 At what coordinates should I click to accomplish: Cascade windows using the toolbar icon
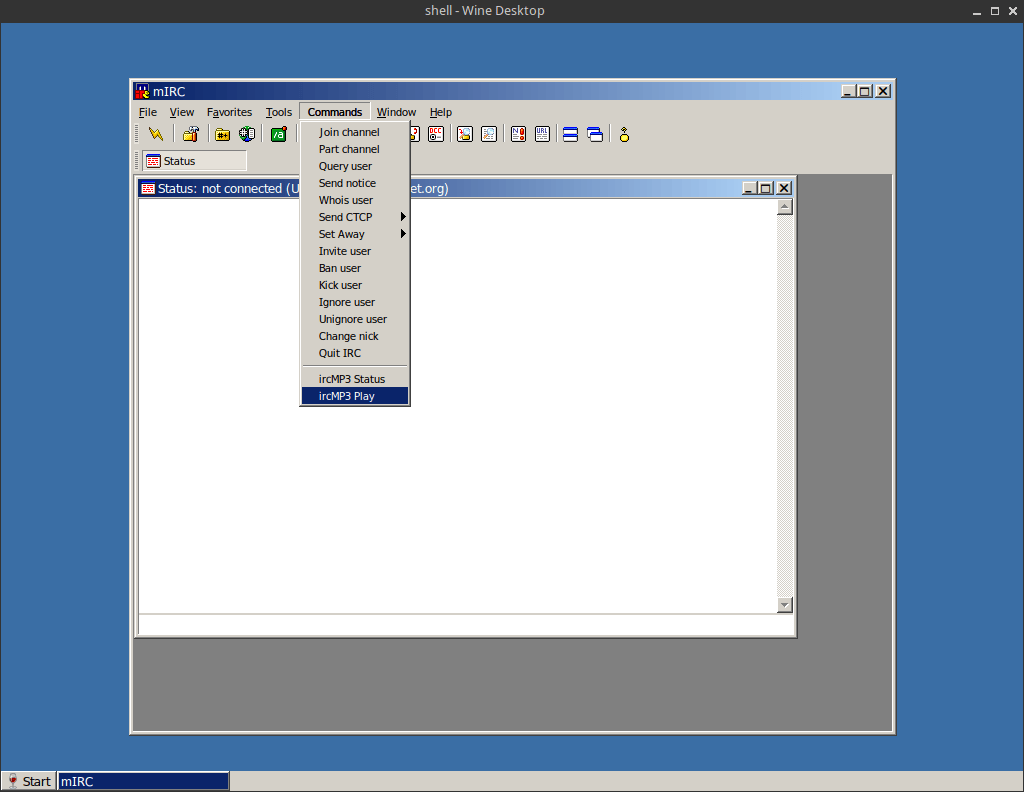point(595,134)
